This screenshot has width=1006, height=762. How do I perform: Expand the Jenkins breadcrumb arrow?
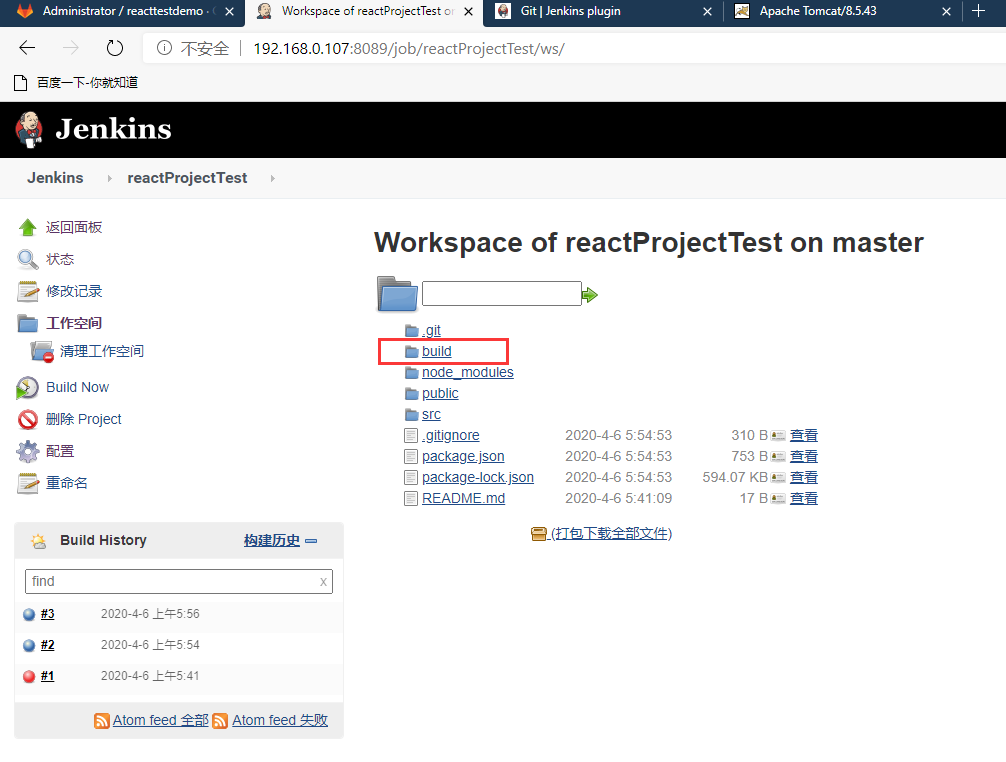110,178
